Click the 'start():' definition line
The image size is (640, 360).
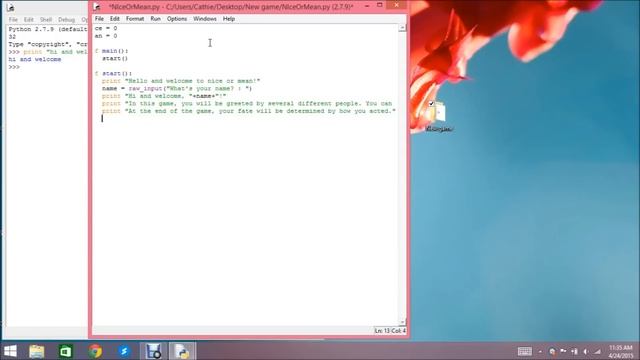113,73
